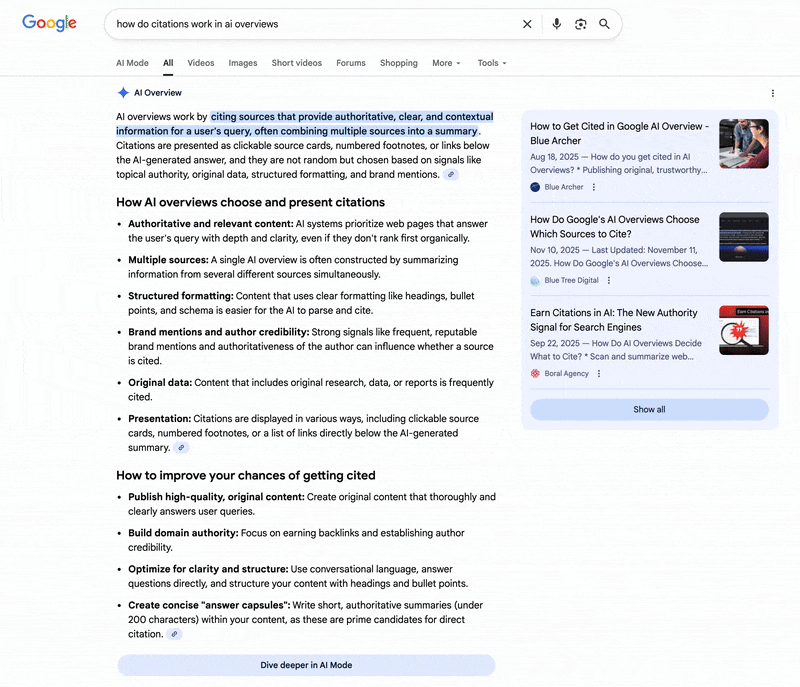Switch to the Videos tab
The height and width of the screenshot is (687, 800).
200,62
